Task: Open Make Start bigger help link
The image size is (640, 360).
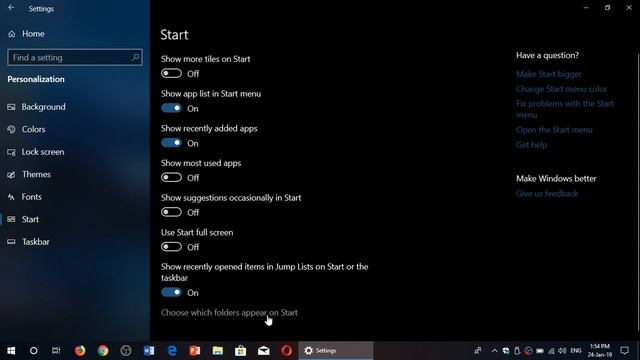Action: [548, 74]
